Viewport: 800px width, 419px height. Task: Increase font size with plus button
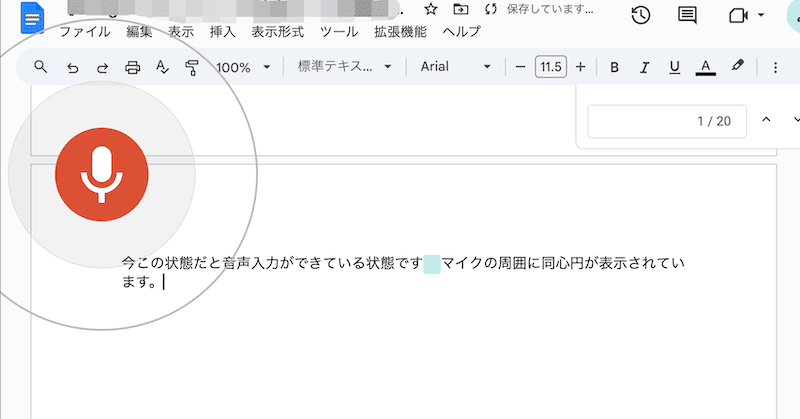580,67
